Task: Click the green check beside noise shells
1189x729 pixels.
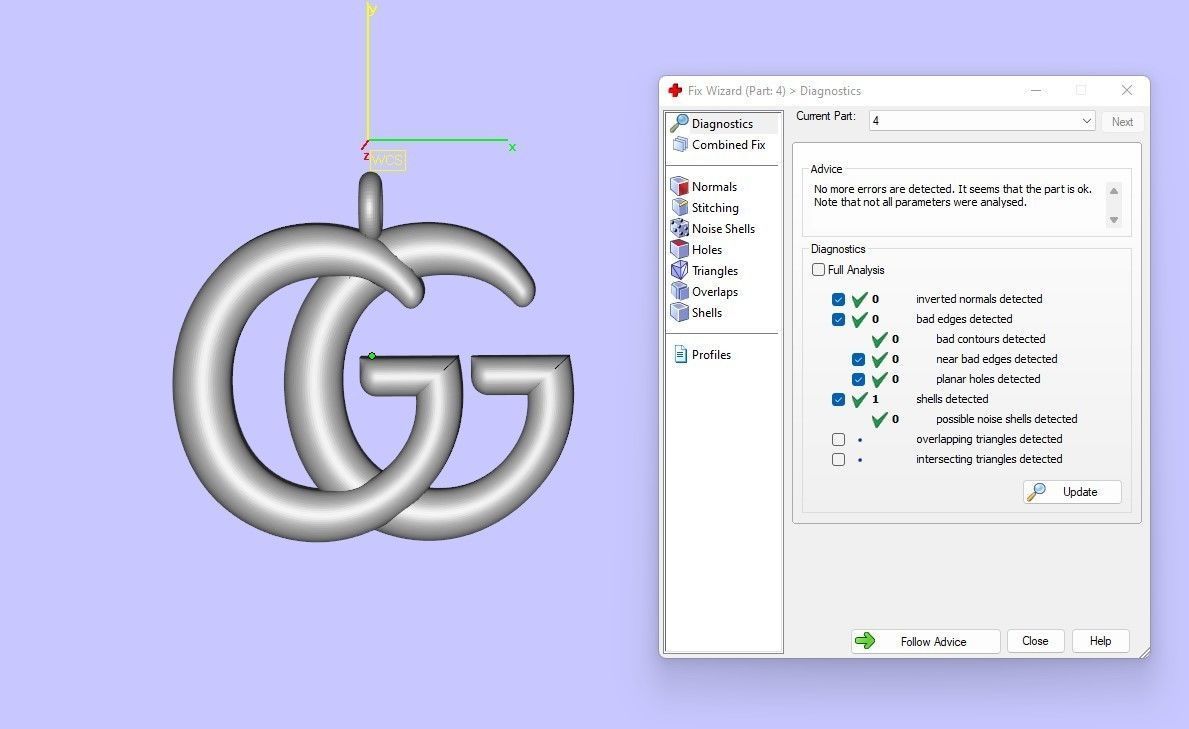Action: tap(880, 419)
